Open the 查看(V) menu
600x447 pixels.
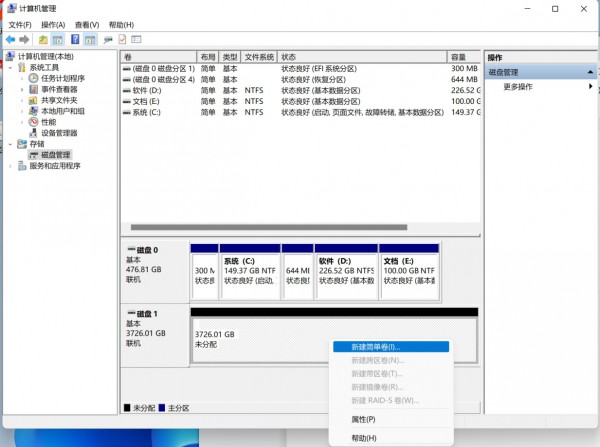pyautogui.click(x=87, y=24)
